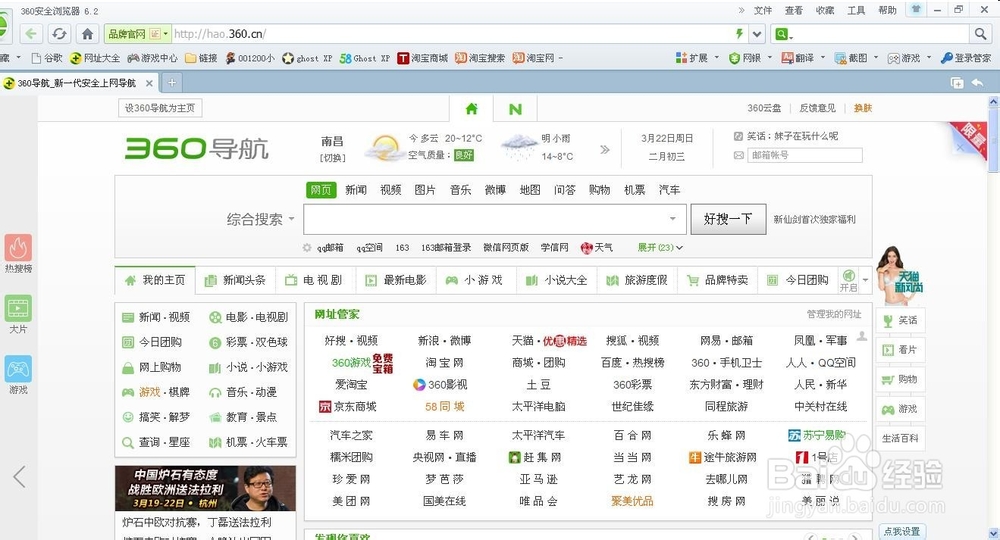Open the 大片 sidebar icon
The image size is (1000, 540).
(x=18, y=309)
